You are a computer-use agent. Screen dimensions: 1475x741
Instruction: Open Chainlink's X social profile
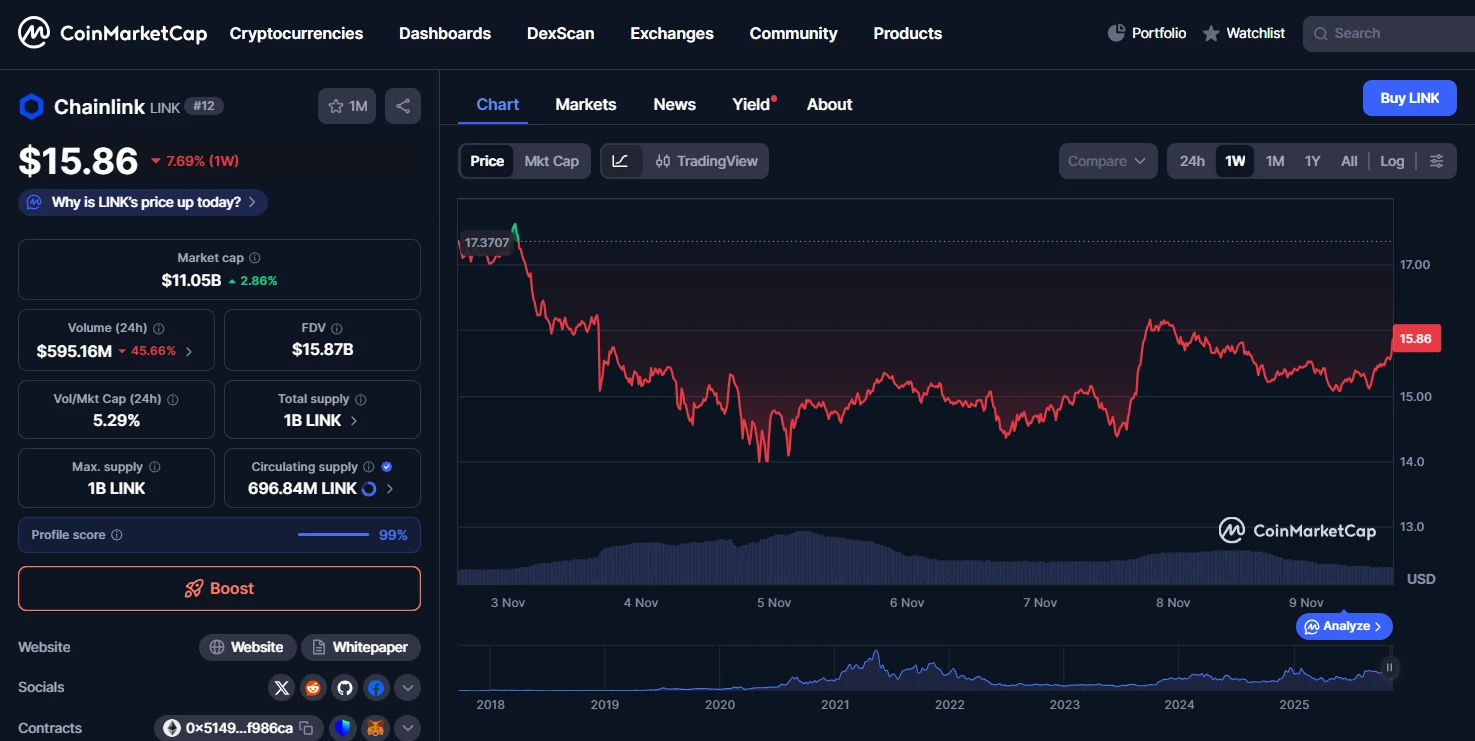pyautogui.click(x=281, y=688)
